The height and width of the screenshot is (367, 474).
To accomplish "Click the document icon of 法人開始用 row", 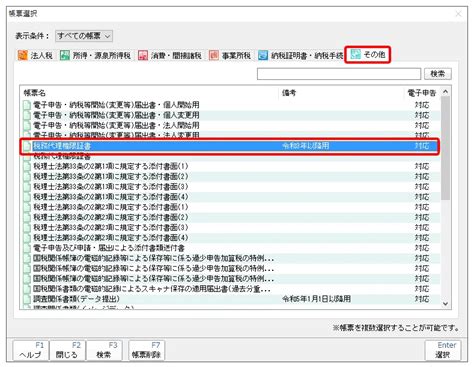I will click(x=27, y=125).
